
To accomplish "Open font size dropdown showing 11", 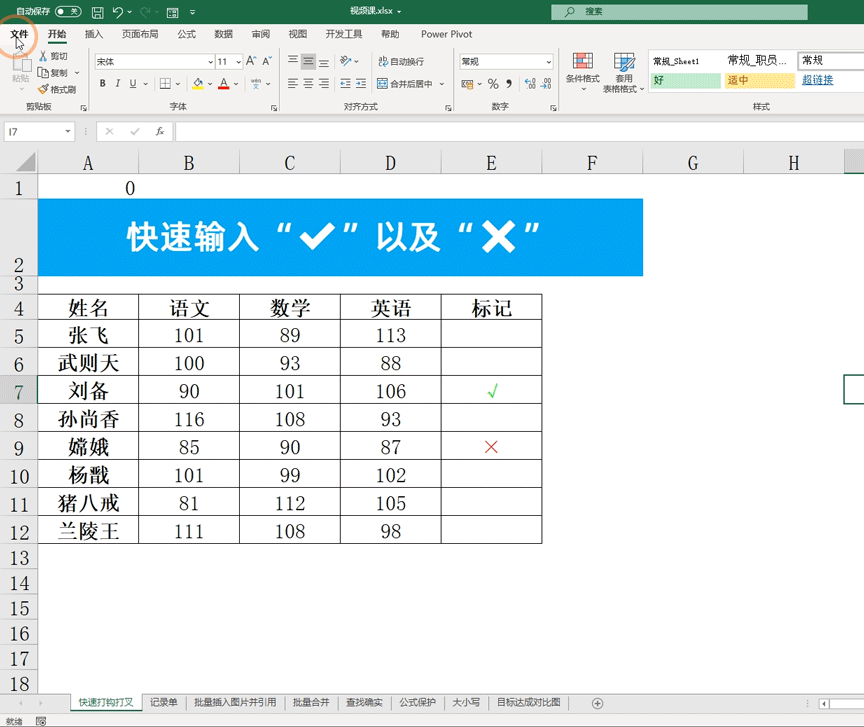I will point(239,62).
